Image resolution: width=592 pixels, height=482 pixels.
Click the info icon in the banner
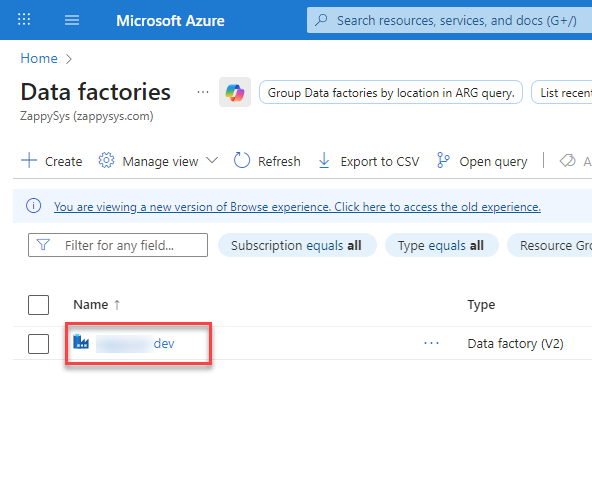click(x=34, y=206)
